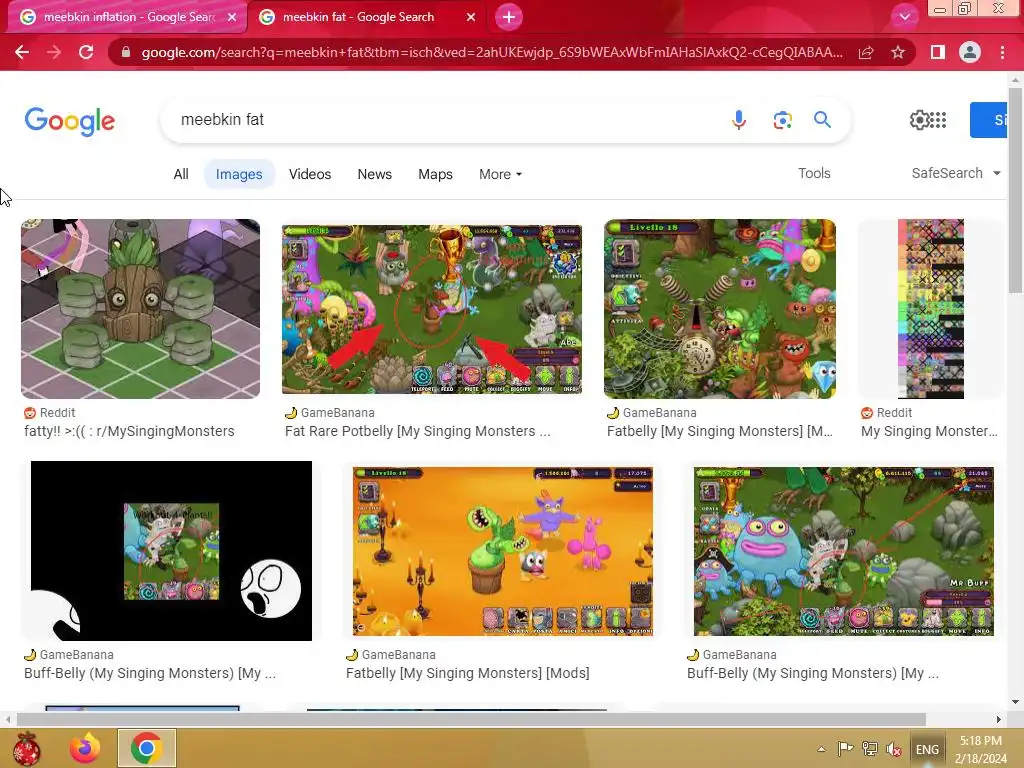1024x768 pixels.
Task: Open the 'fatty!!' Reddit image thumbnail
Action: 140,309
